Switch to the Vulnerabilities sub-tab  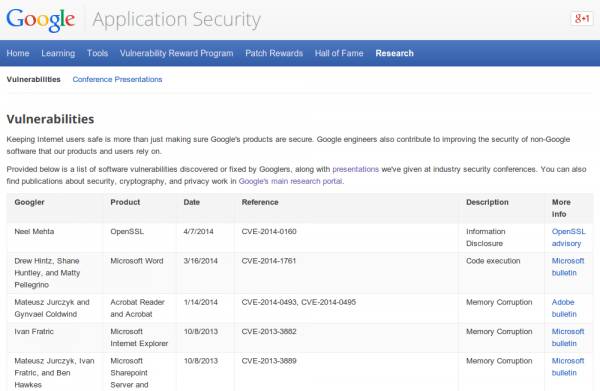click(34, 79)
